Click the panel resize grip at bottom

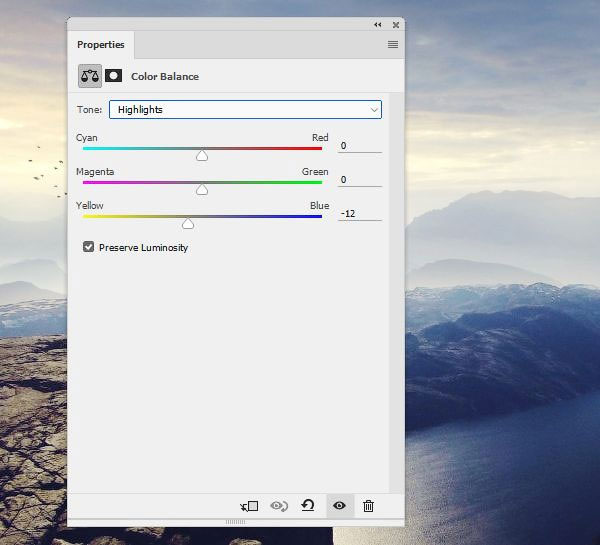click(x=235, y=522)
